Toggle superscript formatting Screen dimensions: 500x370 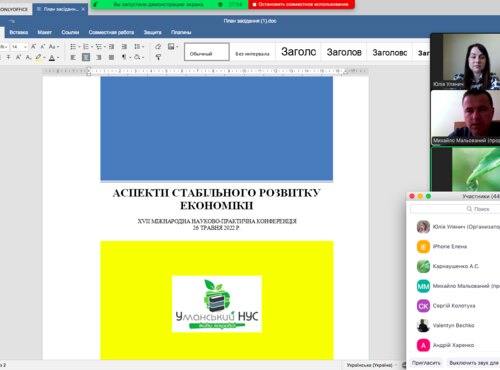coord(18,57)
